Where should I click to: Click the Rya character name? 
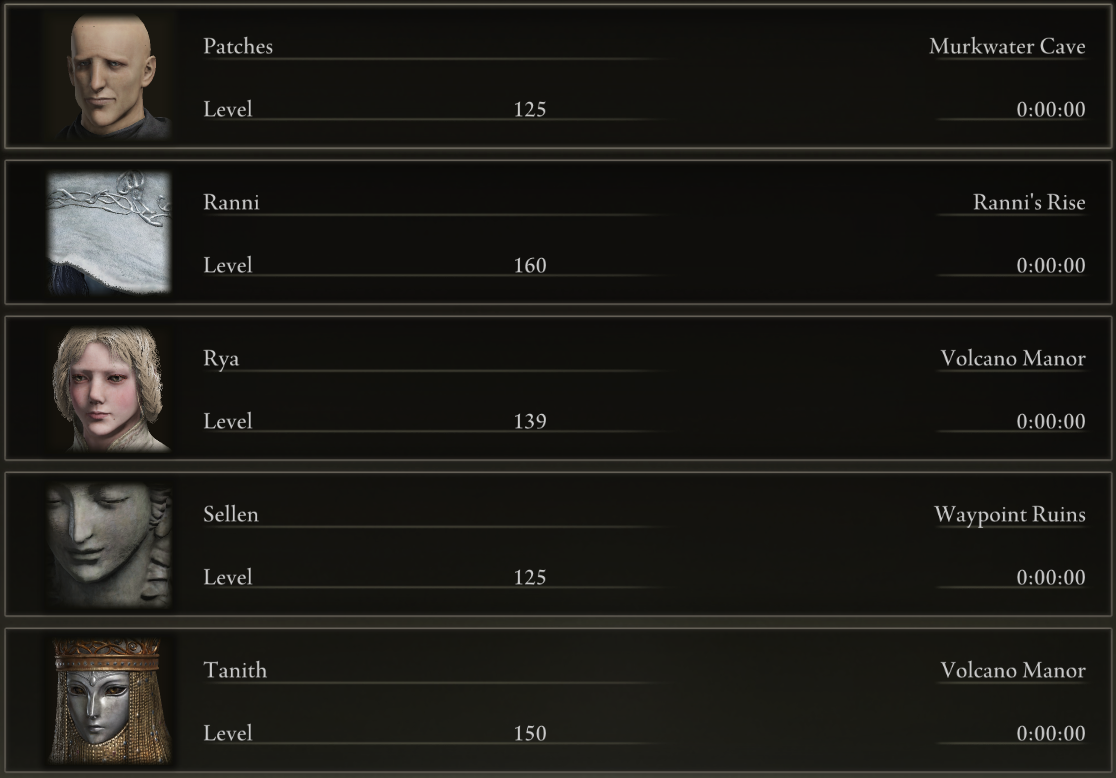(x=221, y=359)
